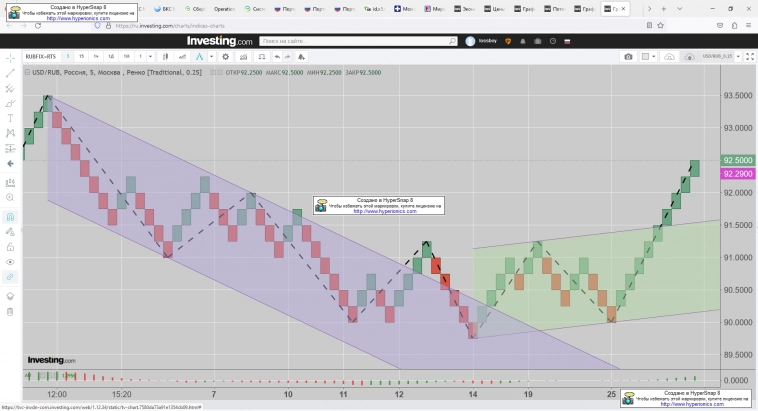Image resolution: width=758 pixels, height=411 pixels.
Task: Open the user profile avatar
Action: tap(470, 41)
